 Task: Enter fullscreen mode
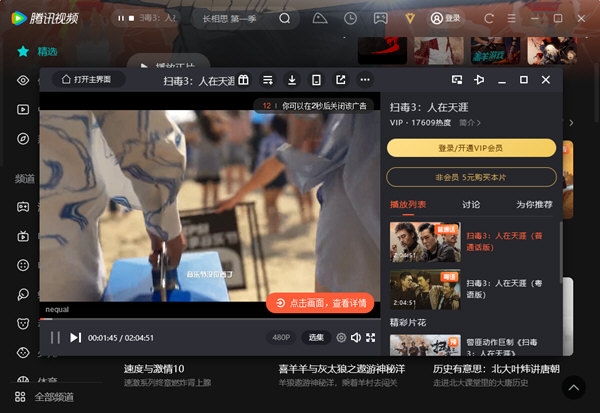[370, 338]
